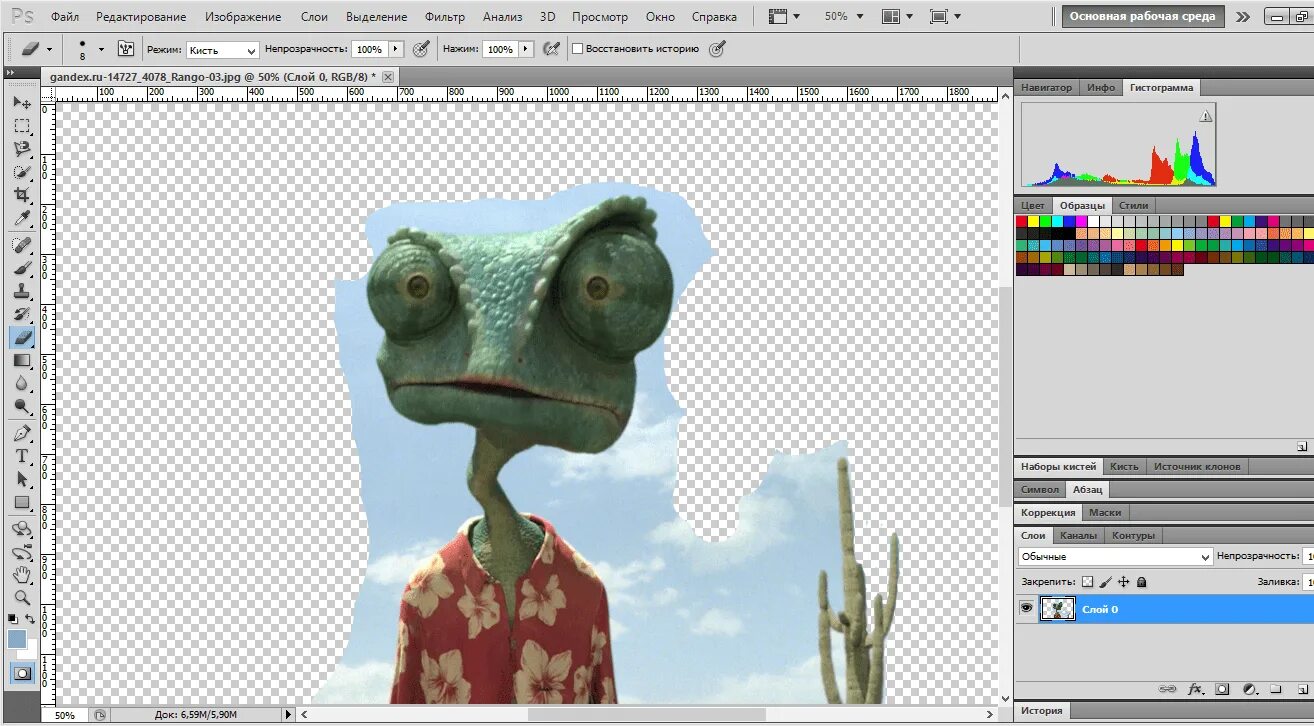Select the Blur tool
1314x726 pixels.
coord(22,383)
